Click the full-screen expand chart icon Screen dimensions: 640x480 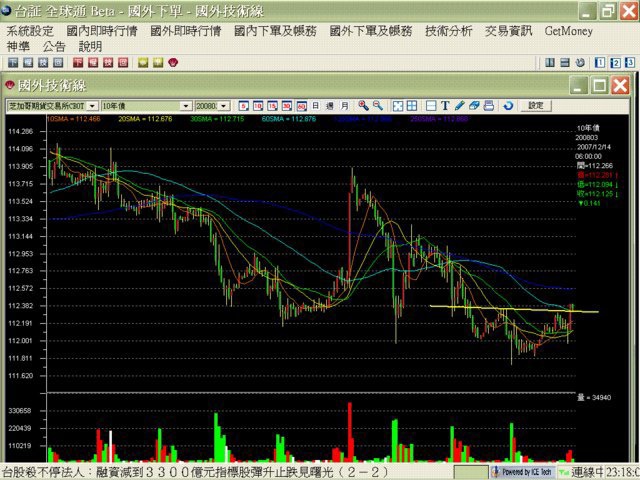398,106
